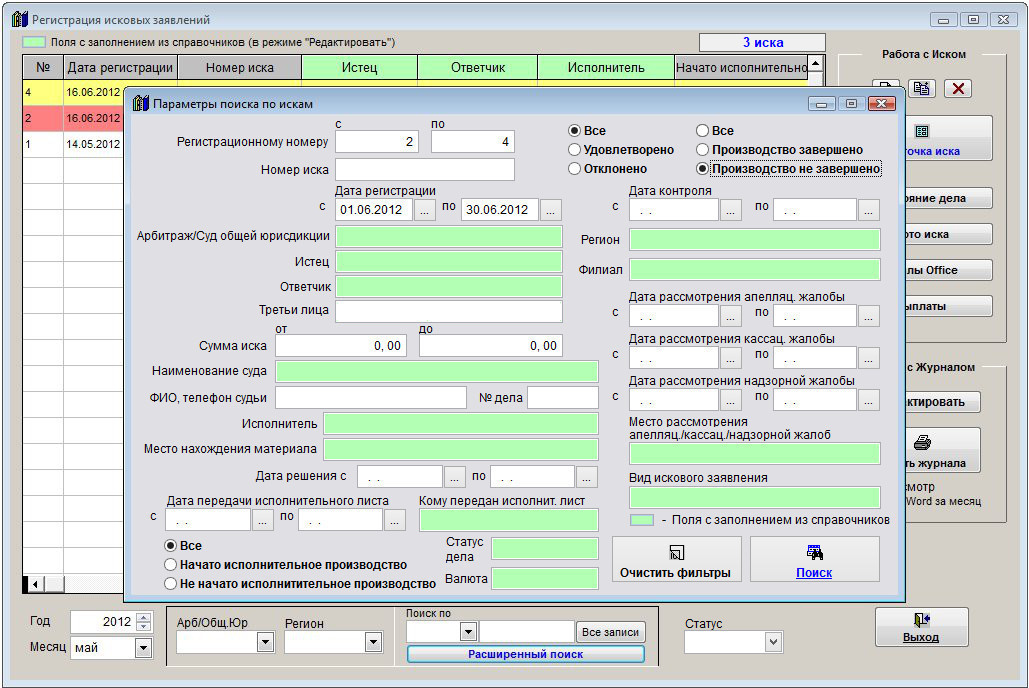Expand the Статус dropdown
1029x688 pixels.
772,642
